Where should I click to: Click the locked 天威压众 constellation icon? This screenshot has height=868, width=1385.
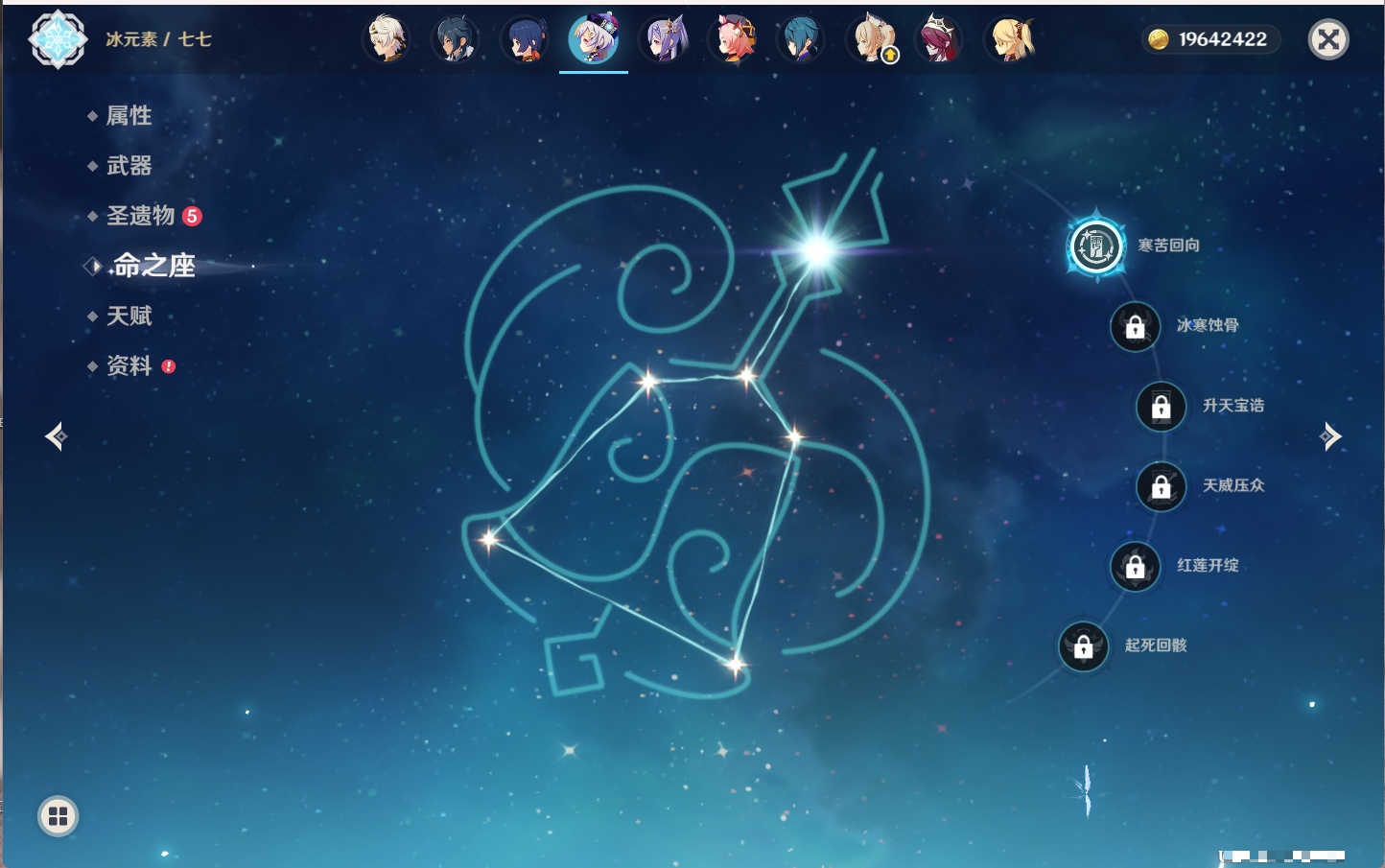point(1161,487)
